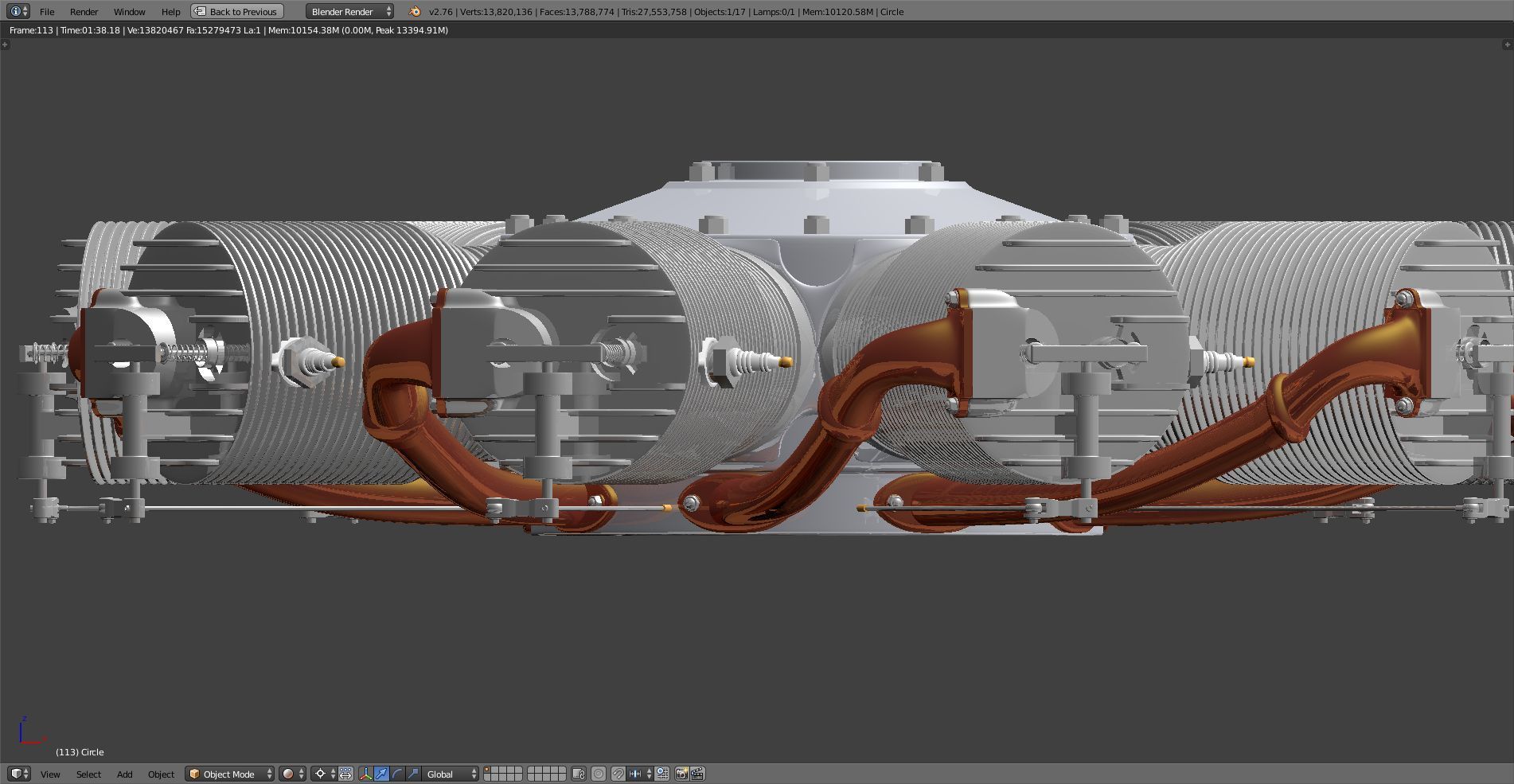Toggle snap during transform magnet

pyautogui.click(x=618, y=774)
